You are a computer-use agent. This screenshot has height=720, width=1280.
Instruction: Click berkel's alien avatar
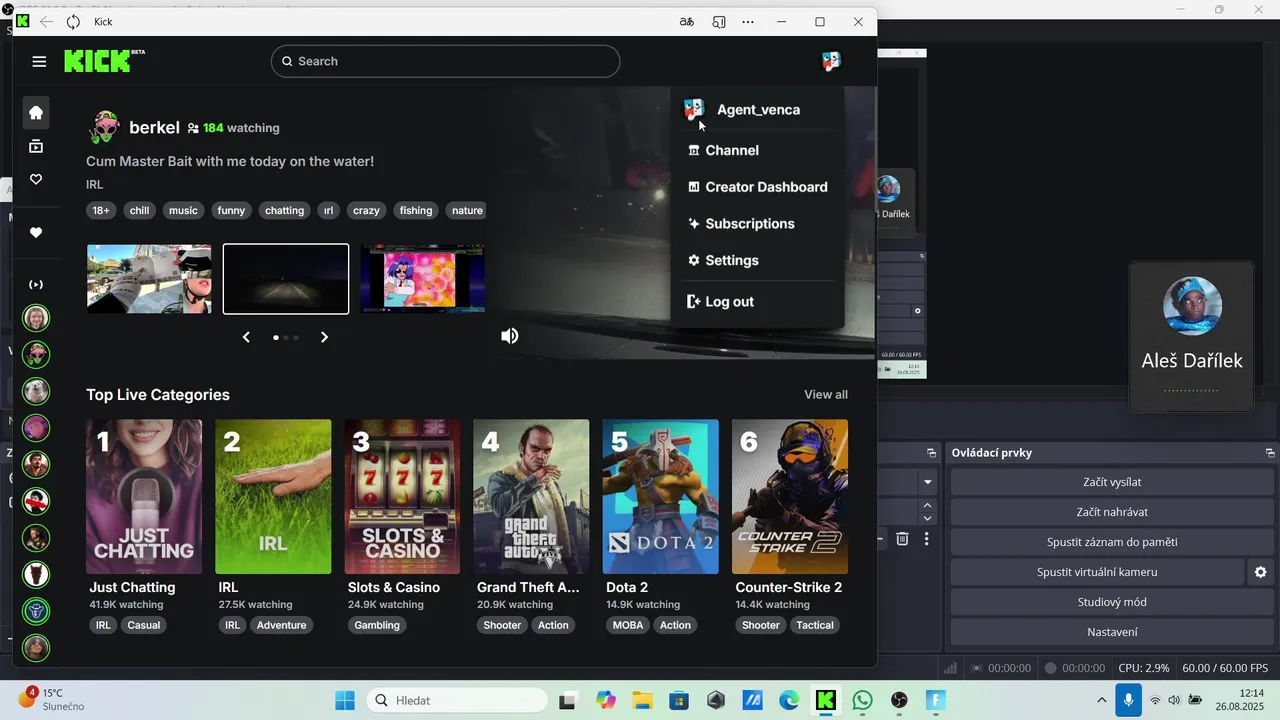point(104,127)
